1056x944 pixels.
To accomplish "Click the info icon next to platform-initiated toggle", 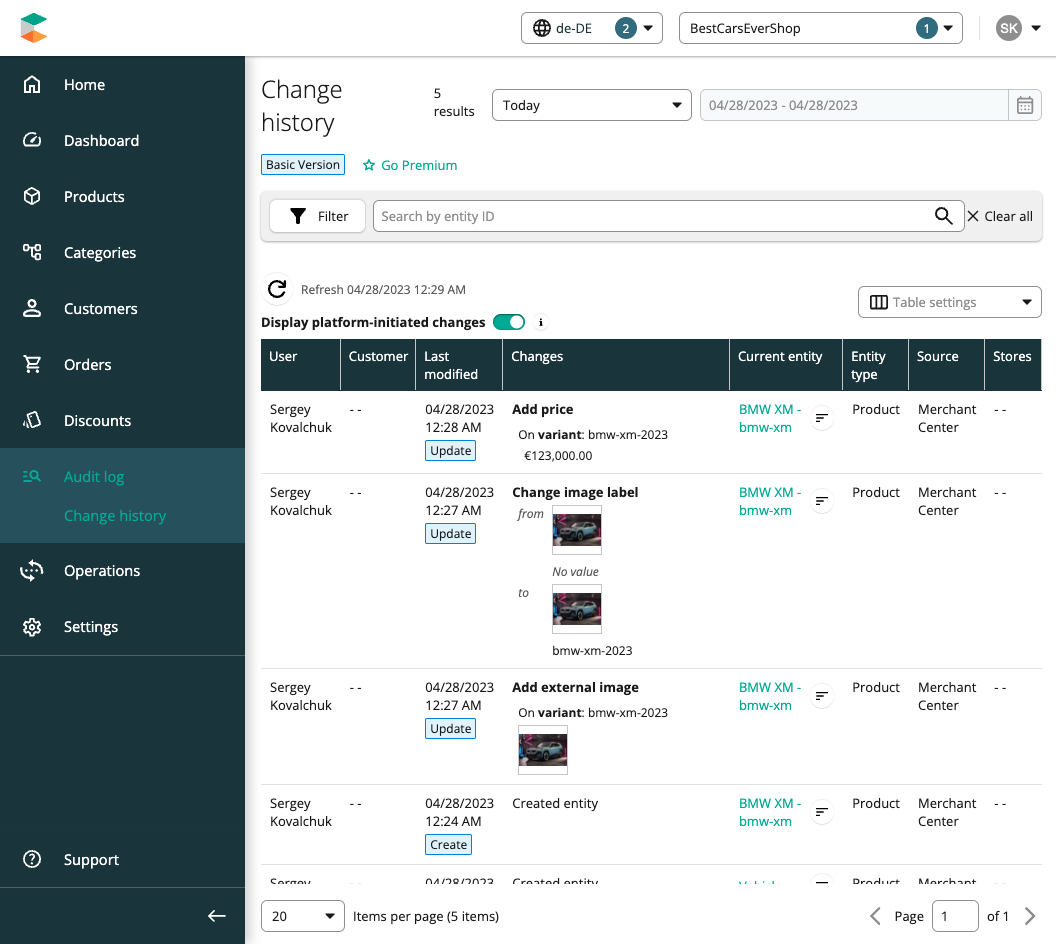I will pyautogui.click(x=541, y=322).
